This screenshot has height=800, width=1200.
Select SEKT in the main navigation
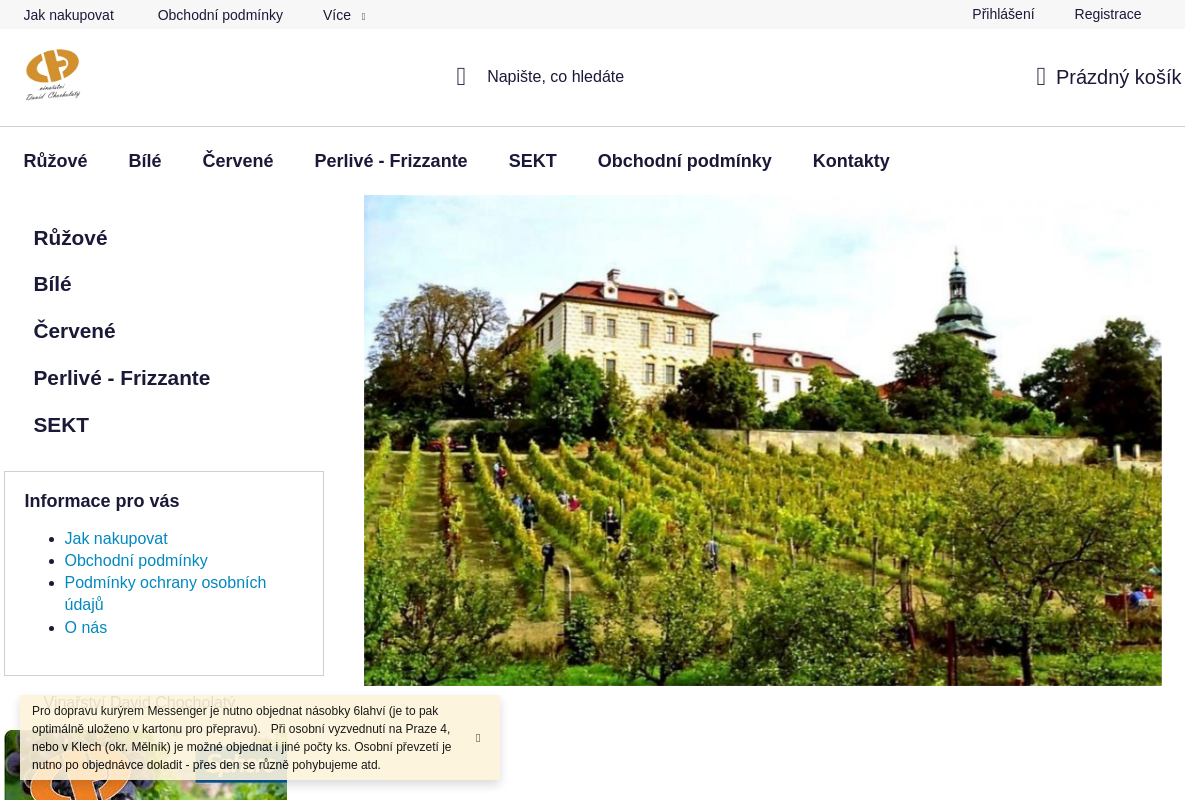533,161
